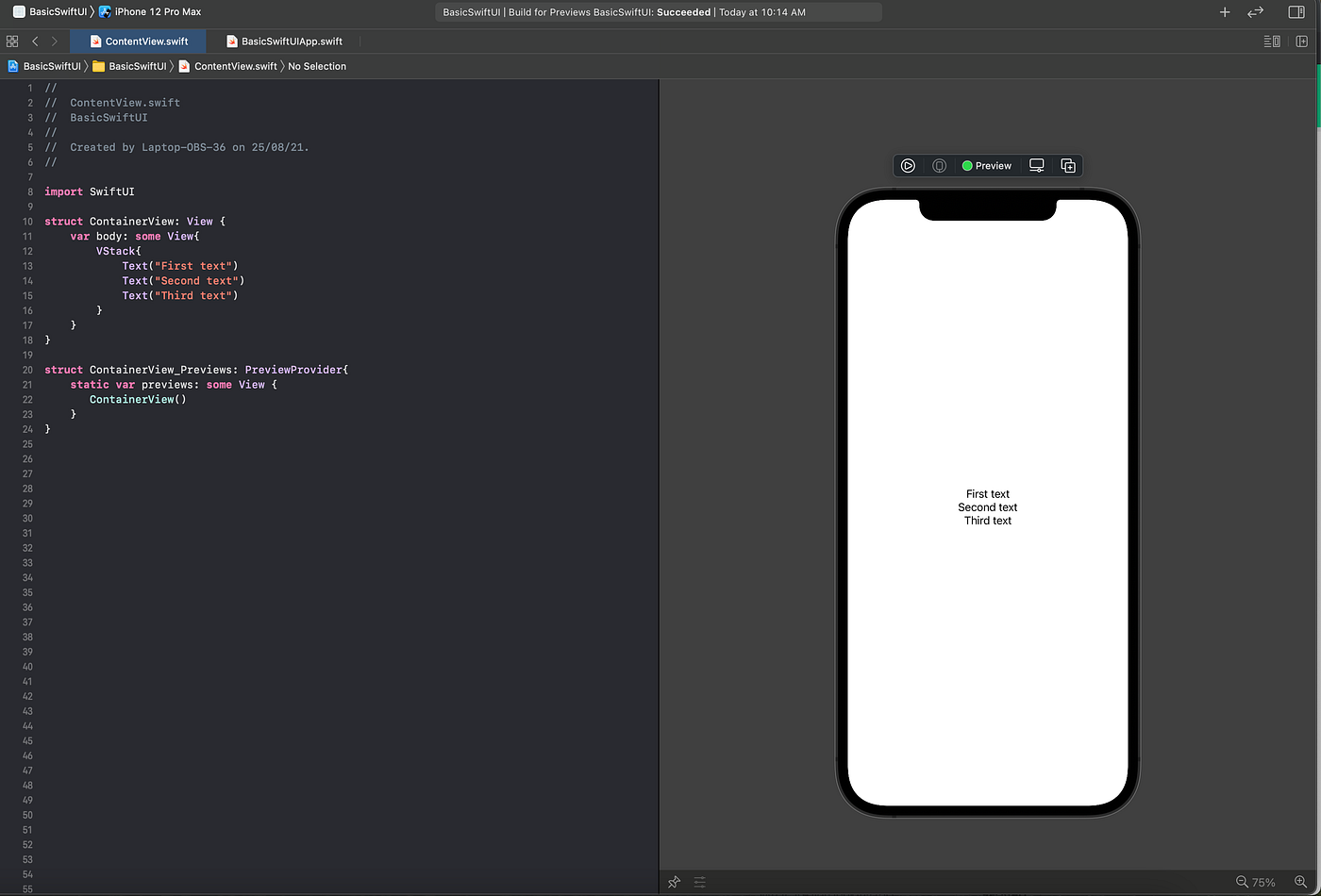
Task: Select the preview-on-device icon
Action: [x=939, y=165]
